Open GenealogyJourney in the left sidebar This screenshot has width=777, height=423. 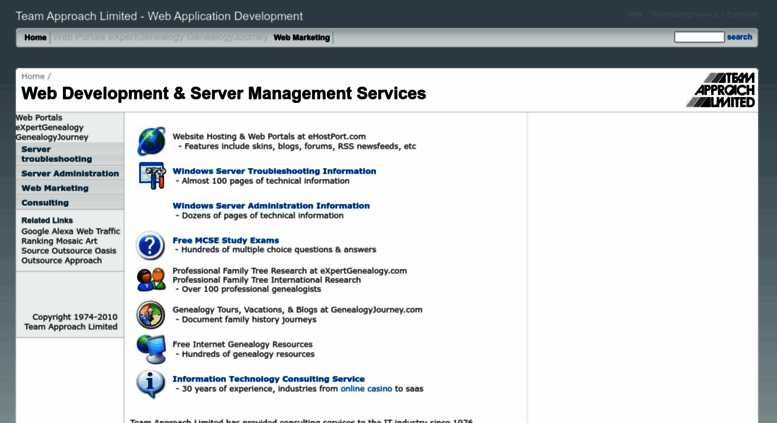(52, 137)
